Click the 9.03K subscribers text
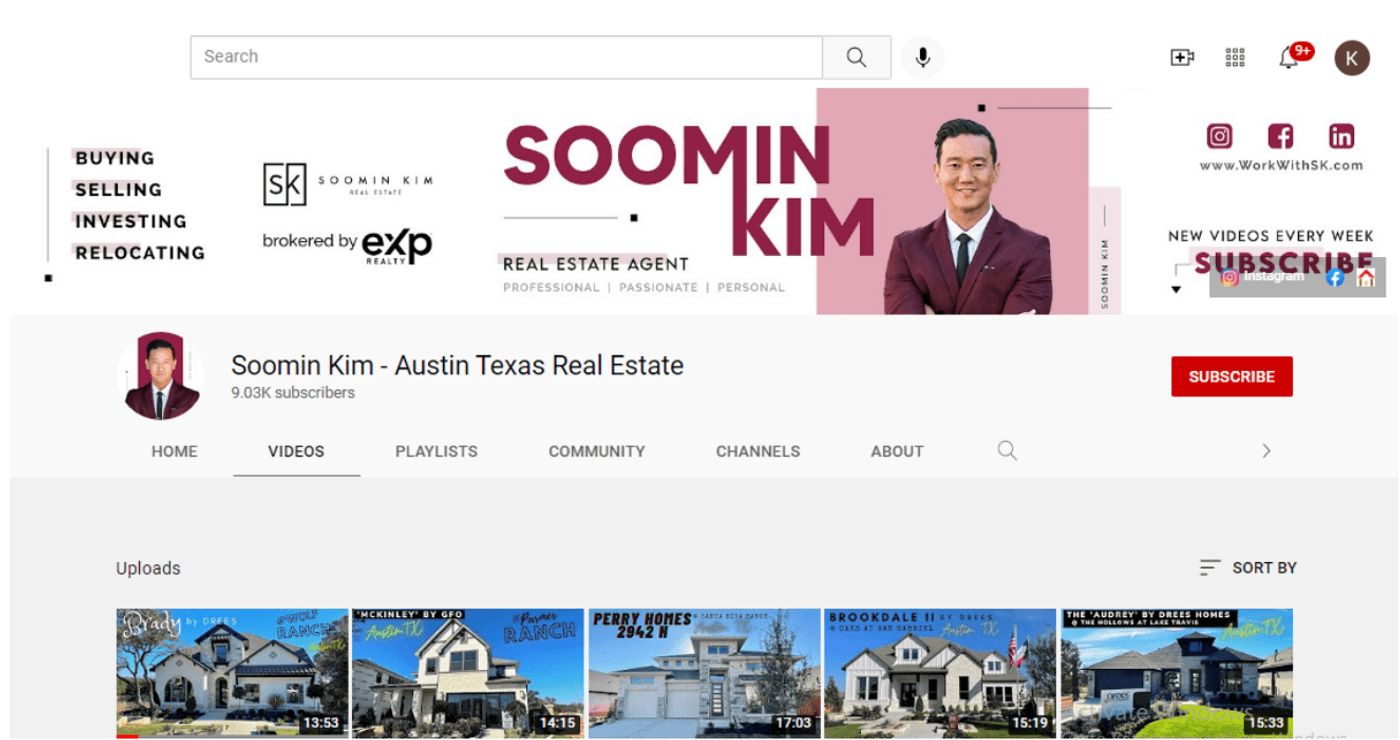 click(293, 393)
